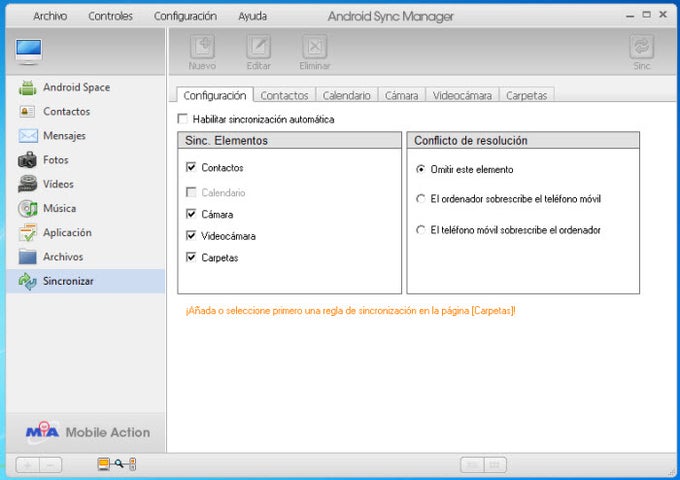
Task: Uncheck the Videocámara sync checkbox
Action: (x=191, y=235)
